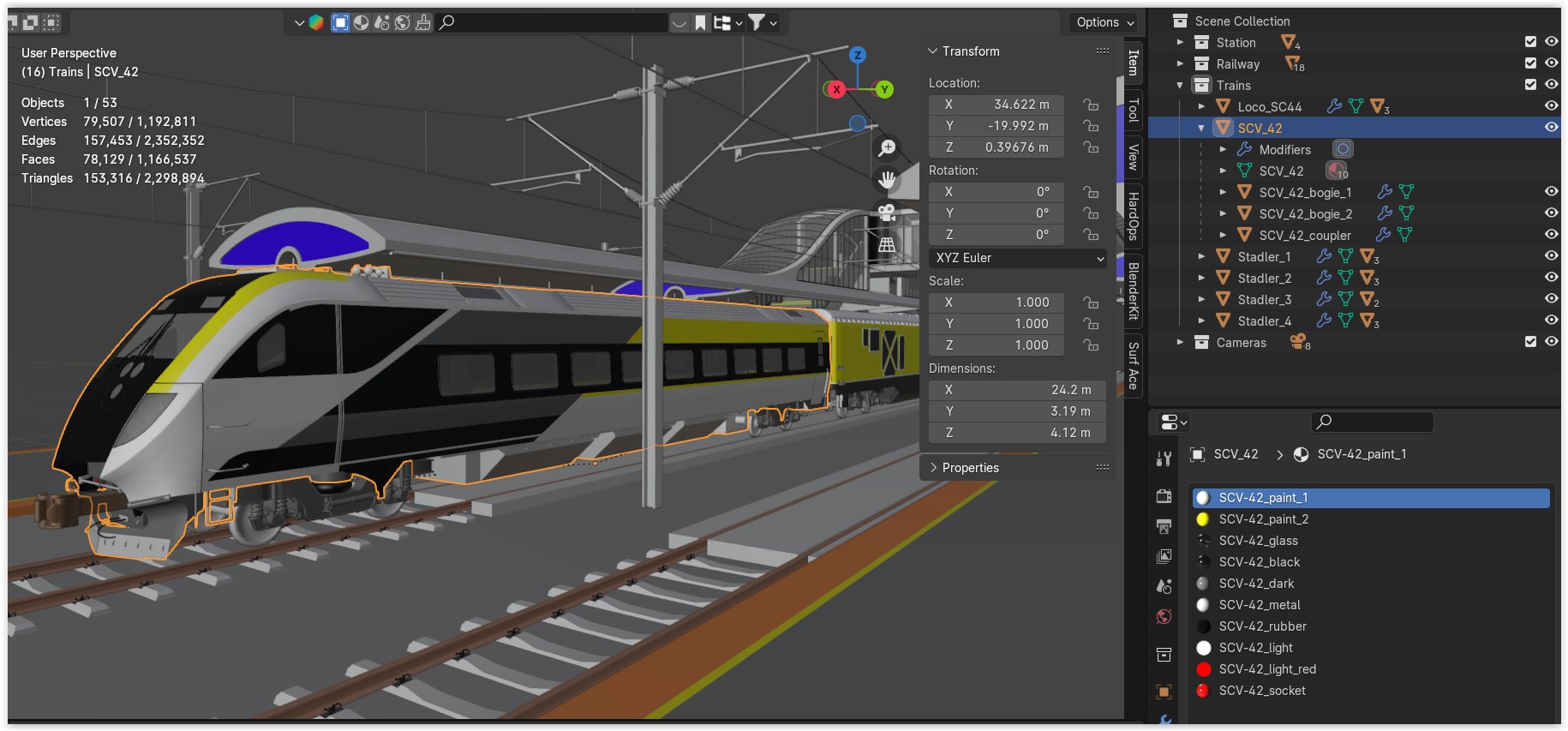The height and width of the screenshot is (731, 1568).
Task: Hide SCV_42_bogie_1 using its eye icon
Action: tap(1551, 191)
